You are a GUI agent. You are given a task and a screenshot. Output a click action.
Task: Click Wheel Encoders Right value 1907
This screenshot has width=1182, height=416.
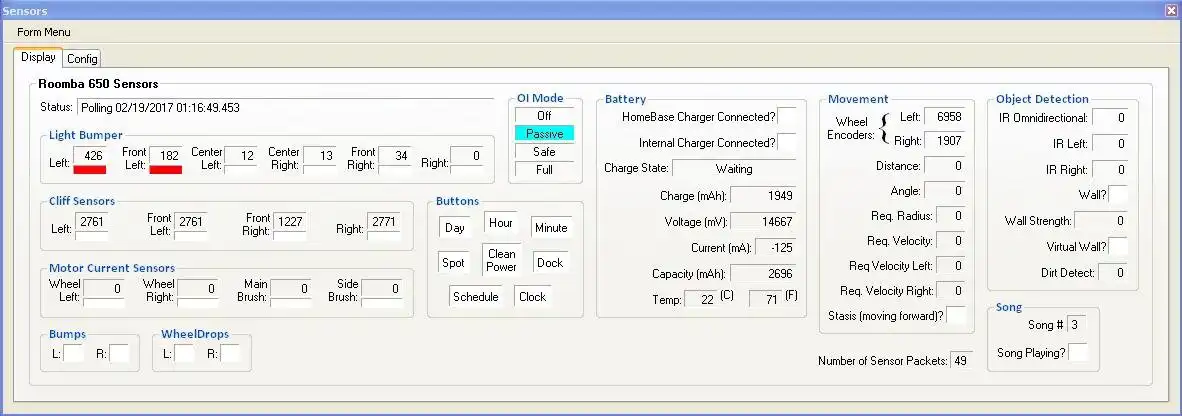pos(944,141)
